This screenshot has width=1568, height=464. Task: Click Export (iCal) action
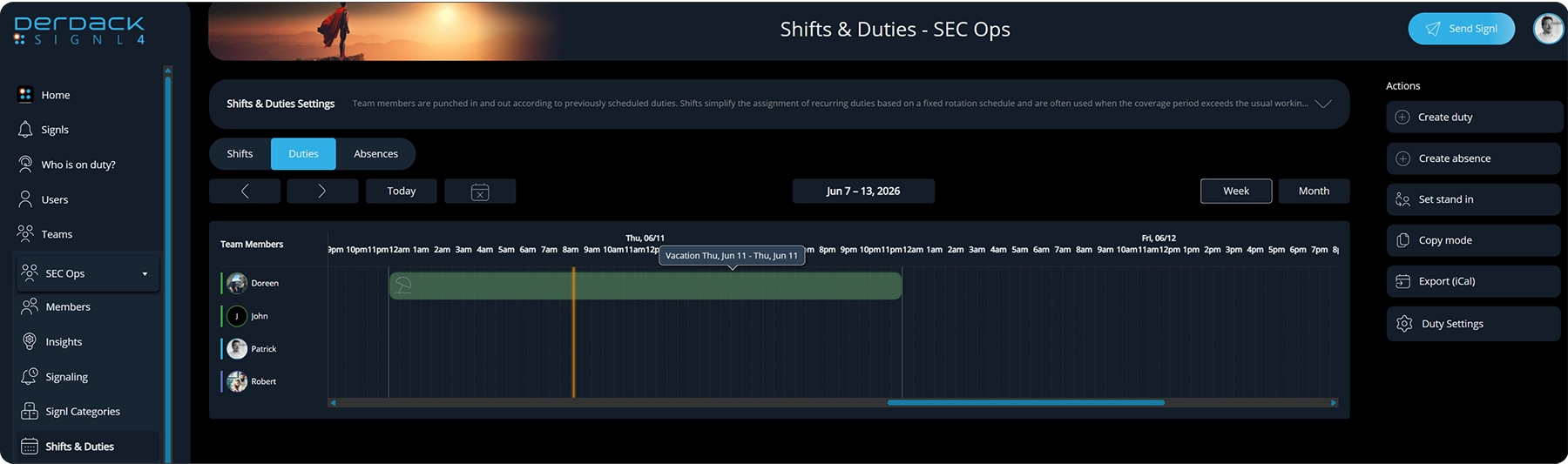click(x=1472, y=281)
